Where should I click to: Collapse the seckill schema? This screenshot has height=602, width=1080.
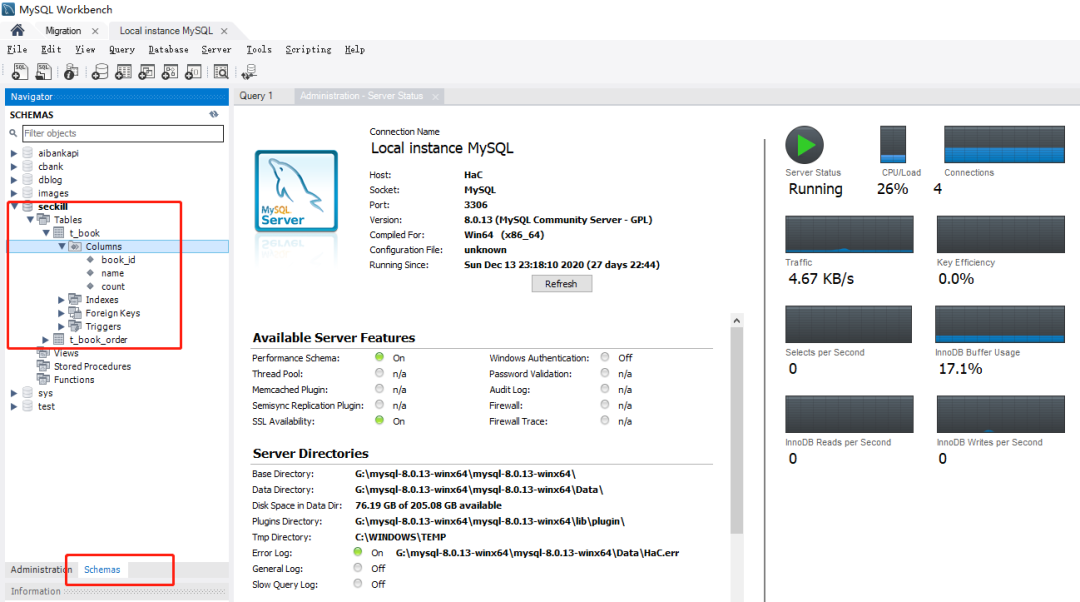point(14,207)
